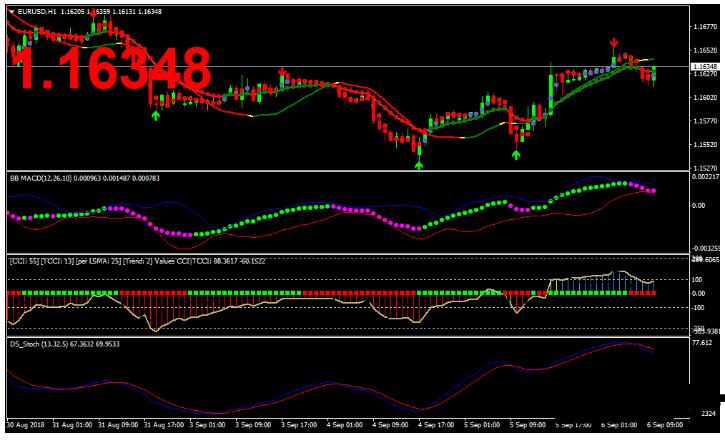
Task: Click the 6 Sep 01:00 time label
Action: [619, 424]
